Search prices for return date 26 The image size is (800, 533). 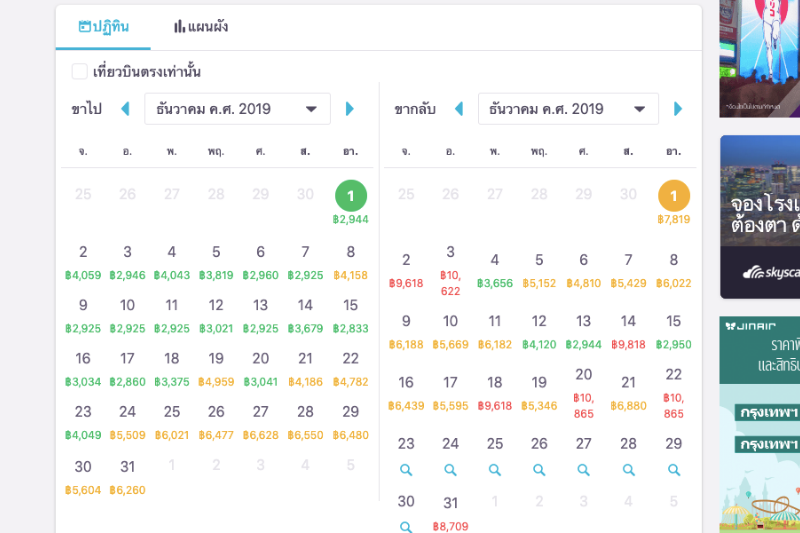539,470
